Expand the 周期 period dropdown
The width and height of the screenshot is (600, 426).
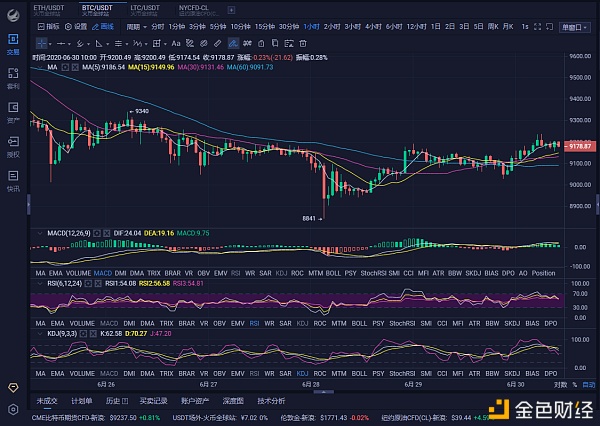click(x=137, y=26)
